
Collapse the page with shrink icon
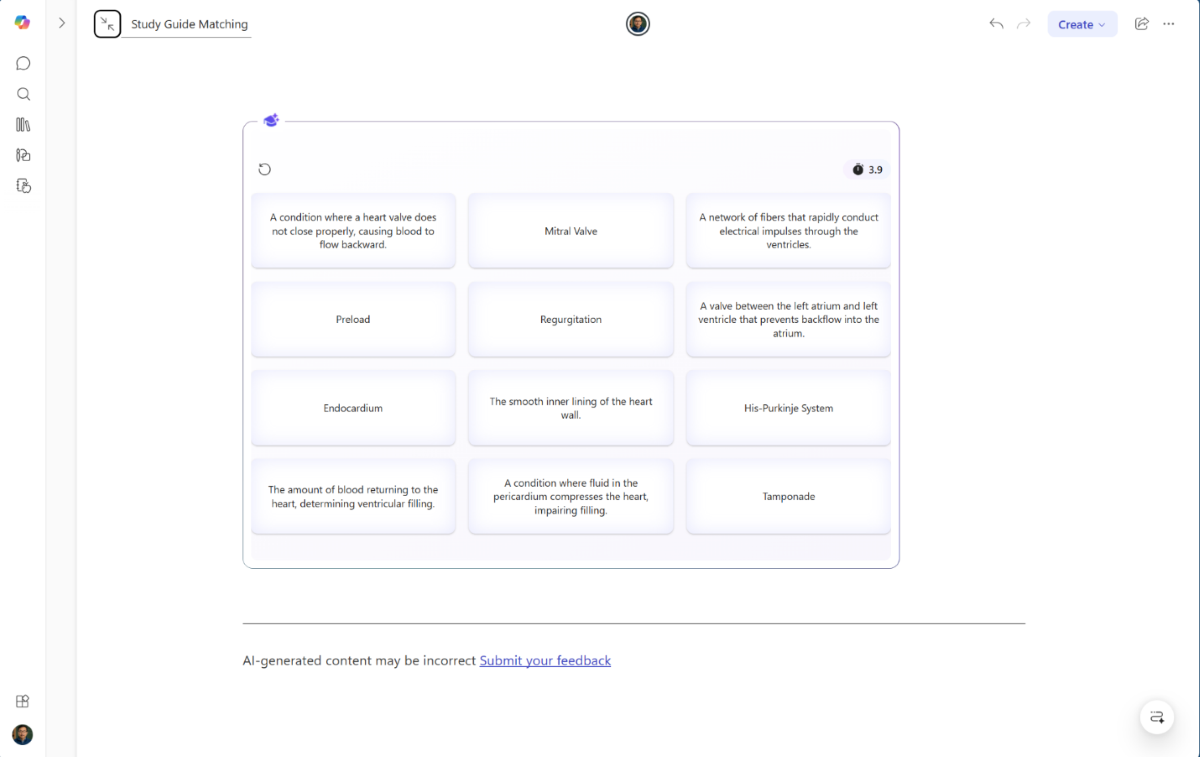(x=107, y=24)
